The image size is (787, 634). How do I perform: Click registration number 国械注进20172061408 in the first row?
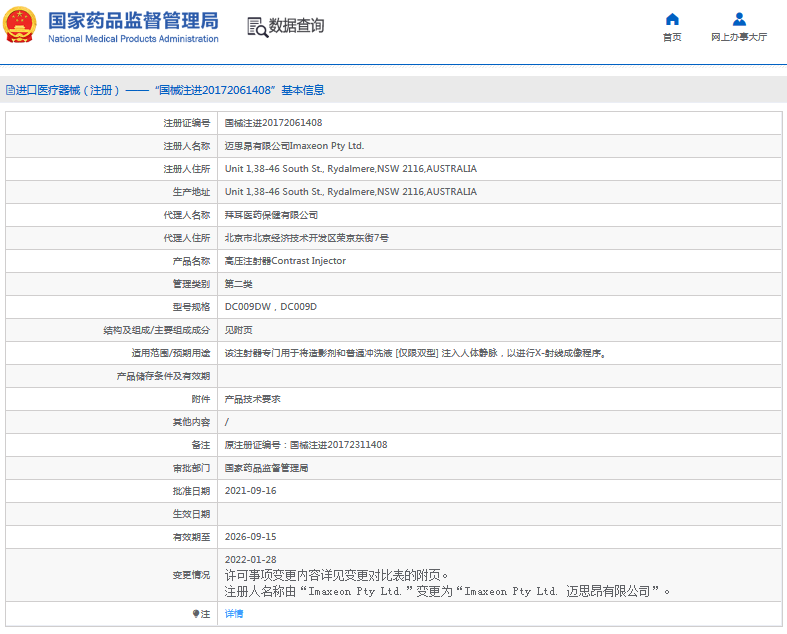tap(273, 122)
